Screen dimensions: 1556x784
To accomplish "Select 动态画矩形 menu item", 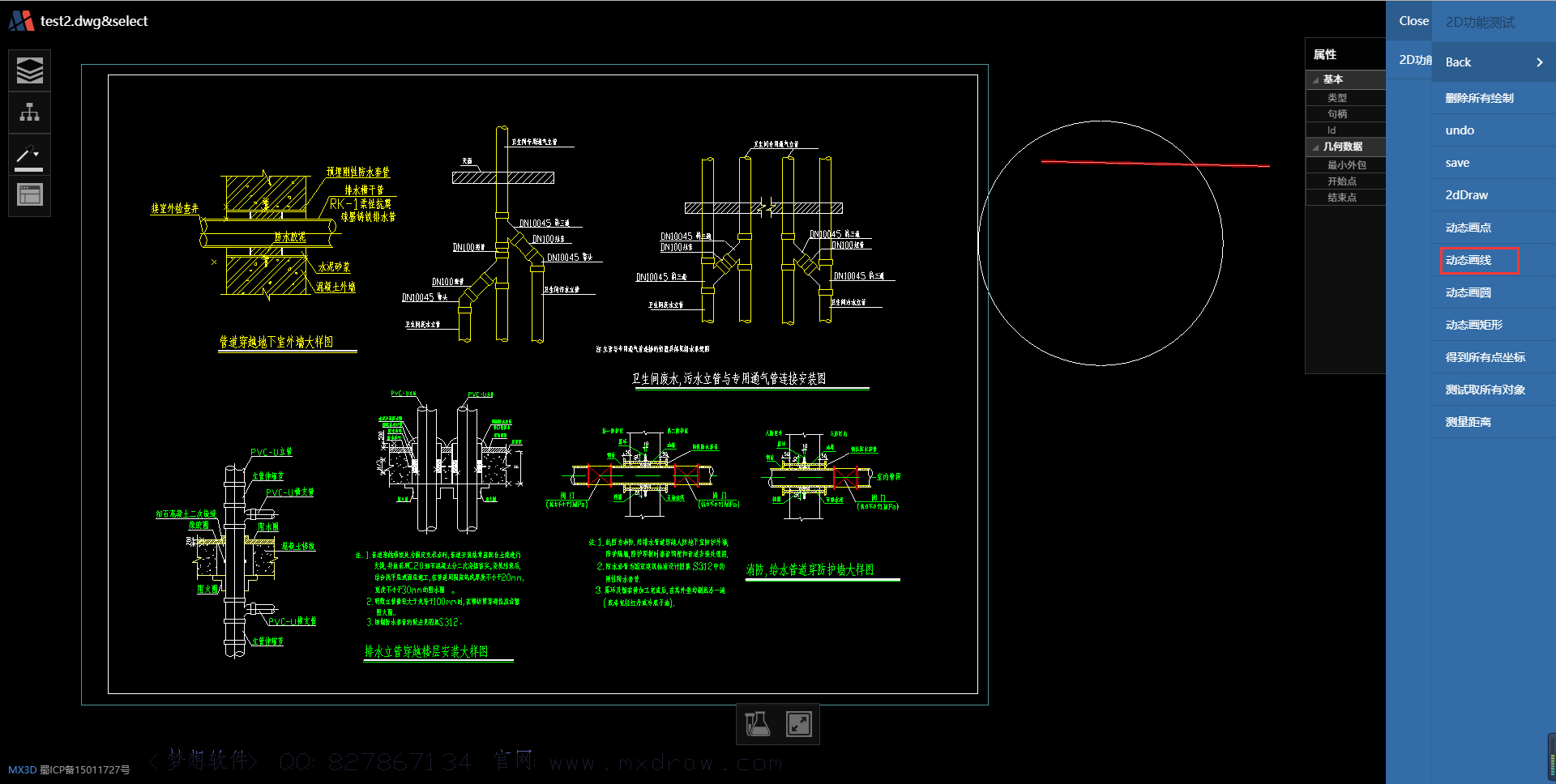I will tap(1494, 325).
